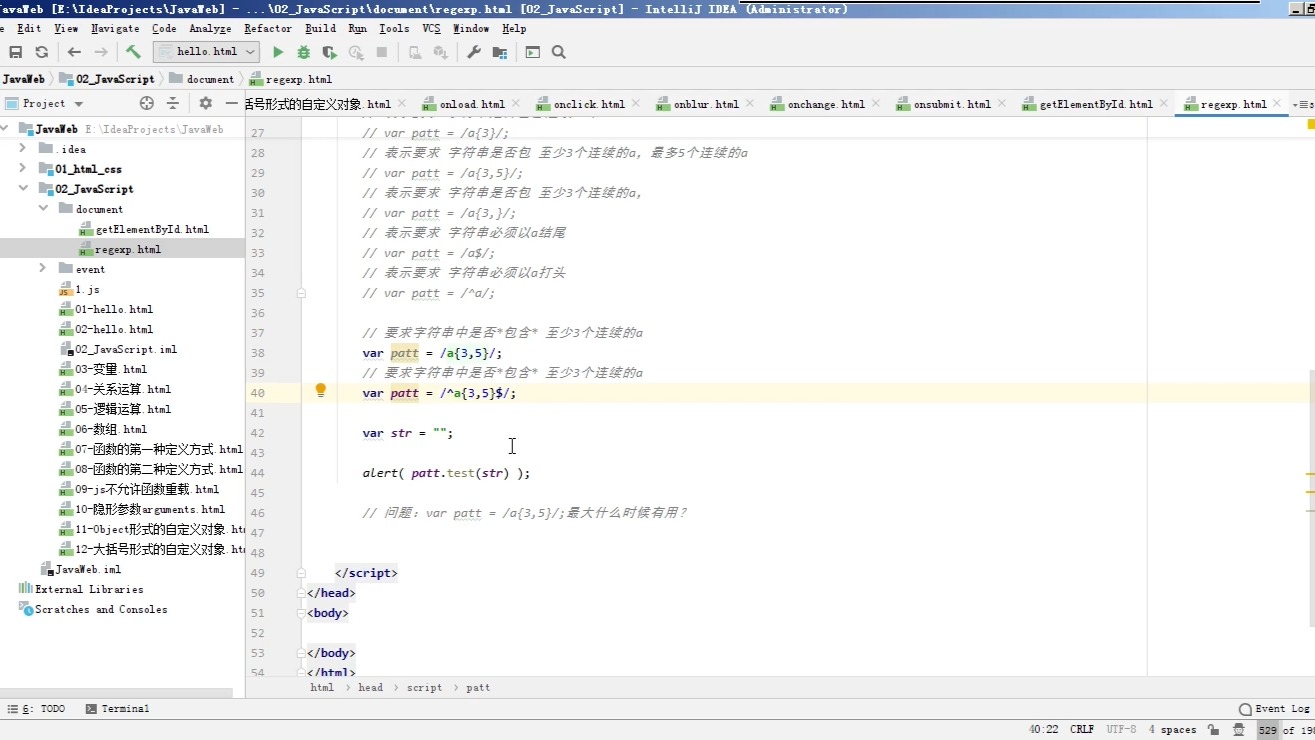Open Settings via the wrench icon

474,52
